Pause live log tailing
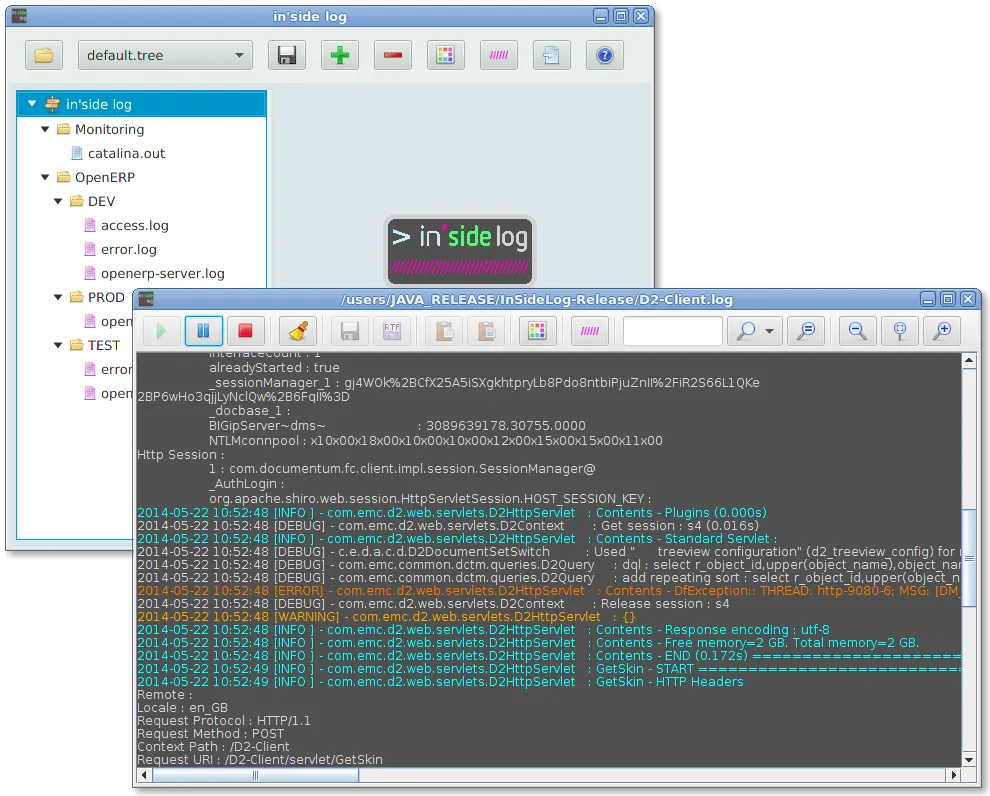 tap(204, 330)
